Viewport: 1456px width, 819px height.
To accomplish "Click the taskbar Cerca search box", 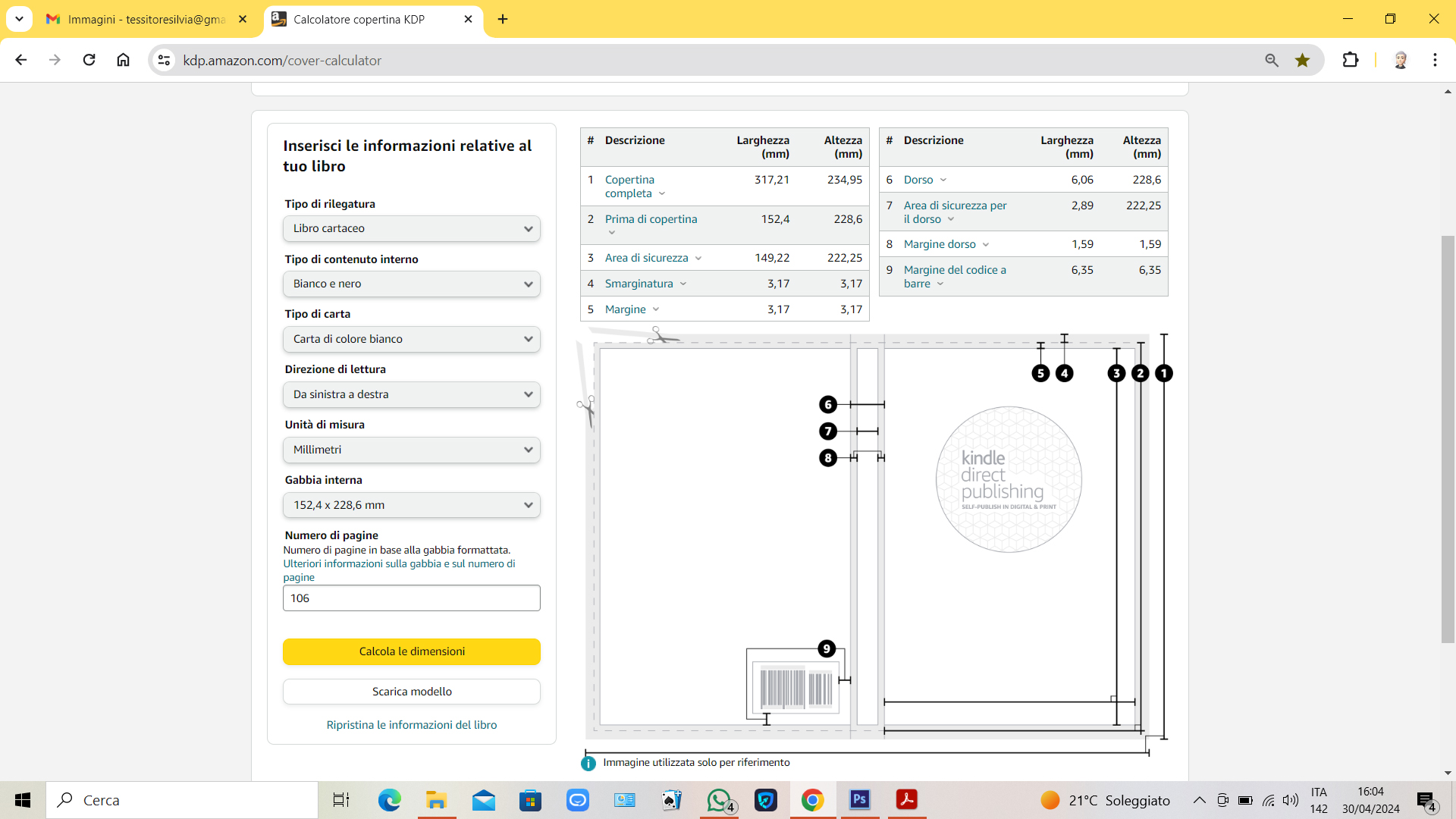I will point(182,800).
